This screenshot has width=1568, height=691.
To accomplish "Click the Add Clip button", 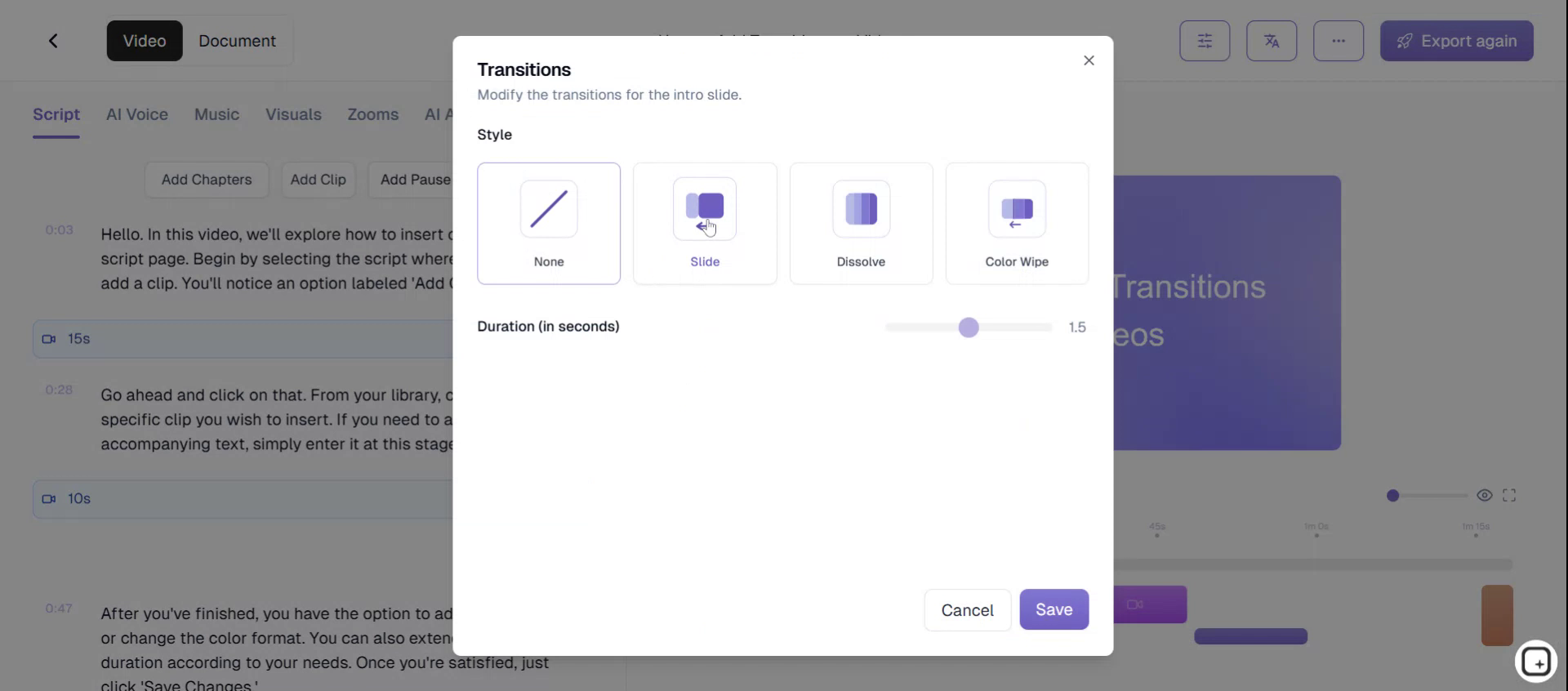I will click(318, 180).
